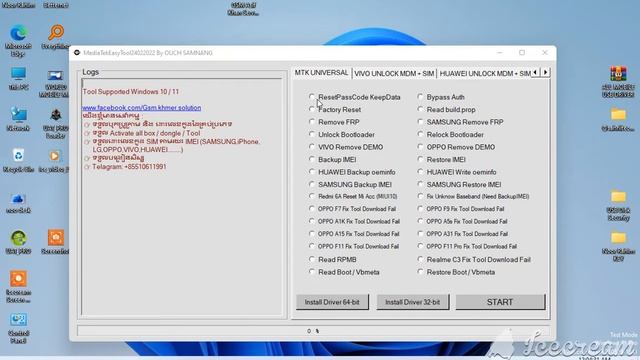Viewport: 640px width, 360px height.
Task: Select OPPO A1K Fix Tool Download Fail
Action: point(312,221)
